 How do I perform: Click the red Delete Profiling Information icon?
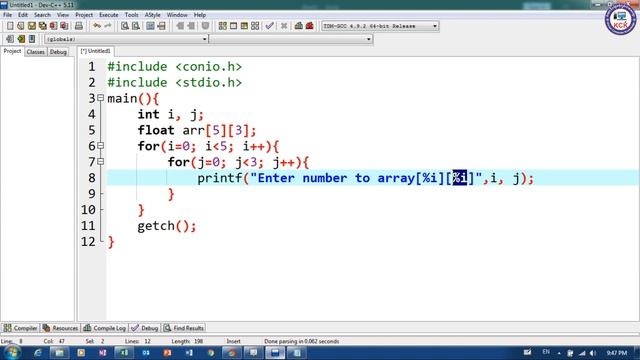click(x=310, y=26)
